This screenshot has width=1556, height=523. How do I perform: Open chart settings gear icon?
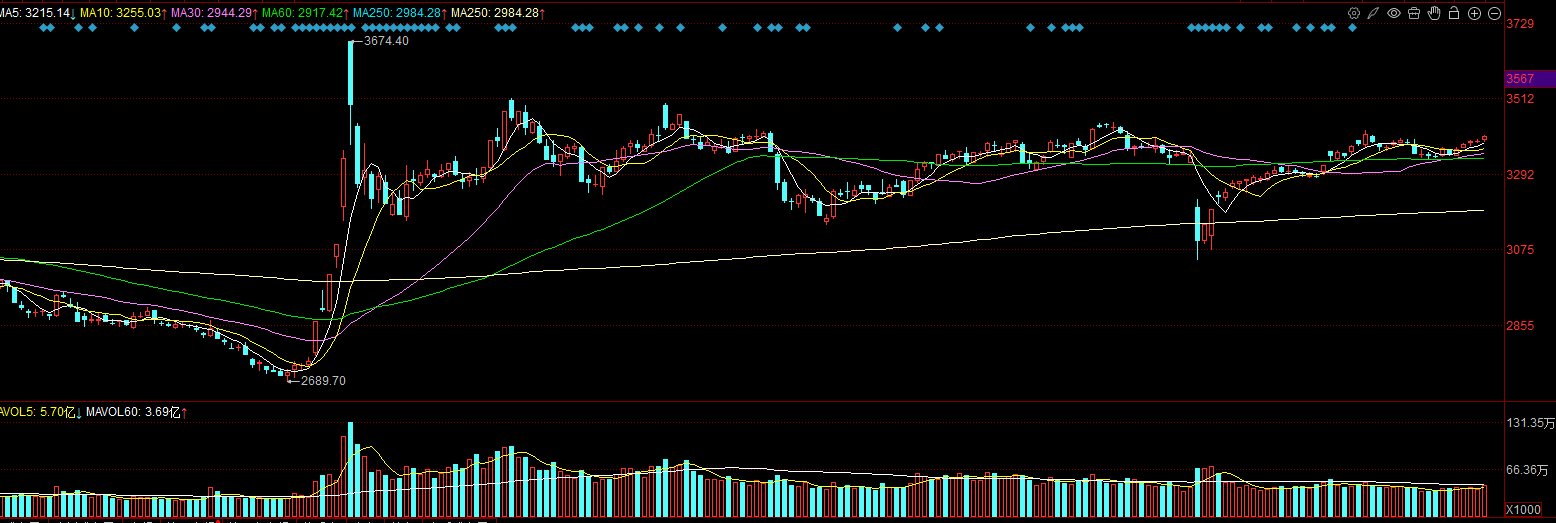coord(1354,13)
